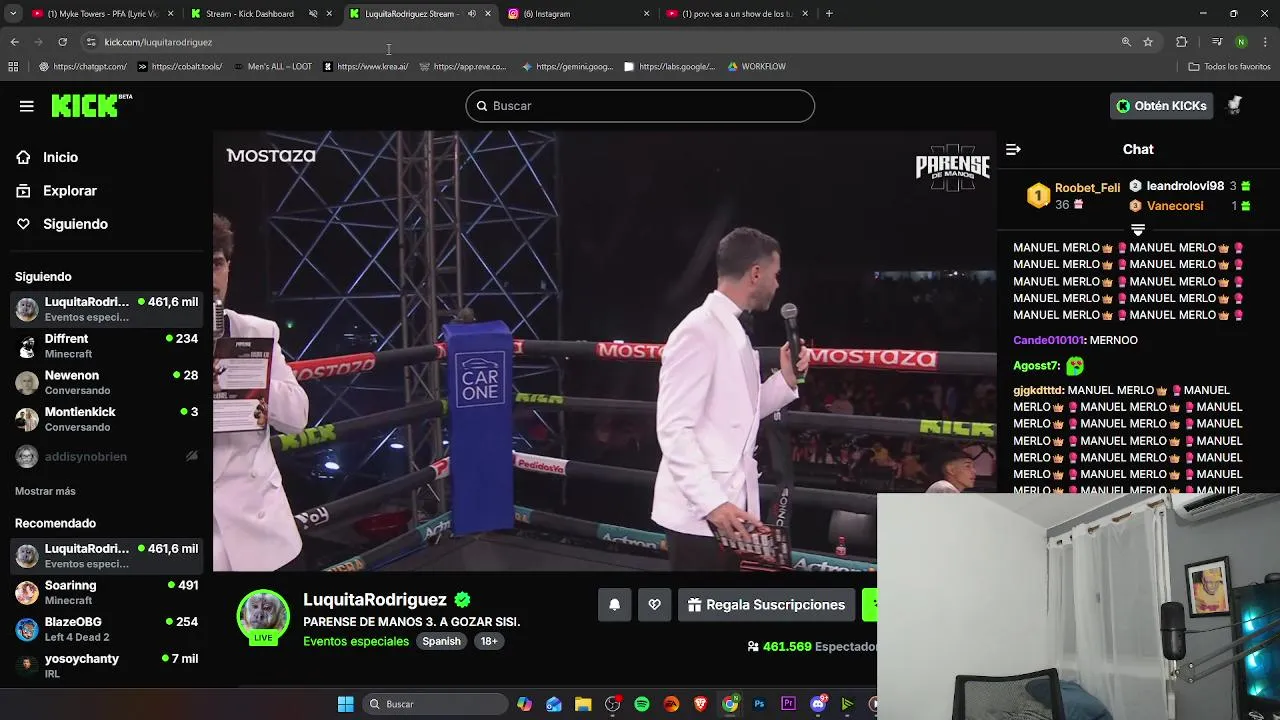Open the Windows Start menu

click(x=345, y=704)
